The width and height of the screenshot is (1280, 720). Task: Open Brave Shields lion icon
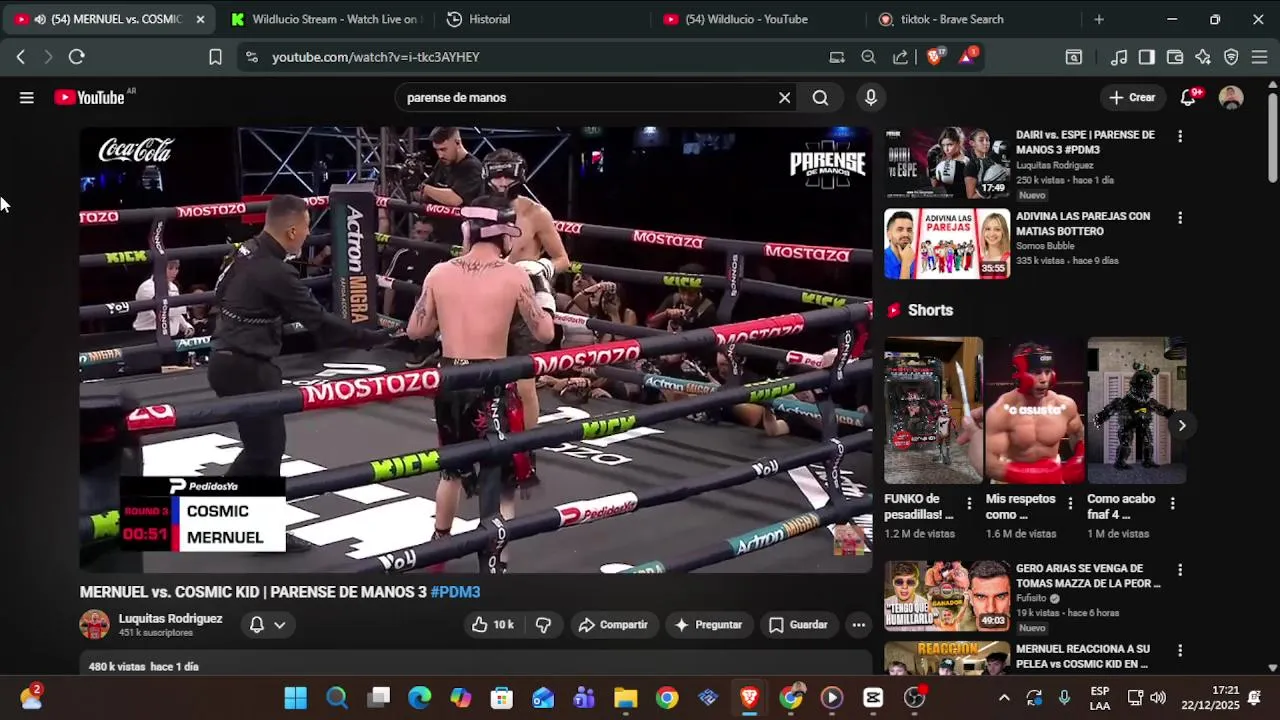click(934, 57)
